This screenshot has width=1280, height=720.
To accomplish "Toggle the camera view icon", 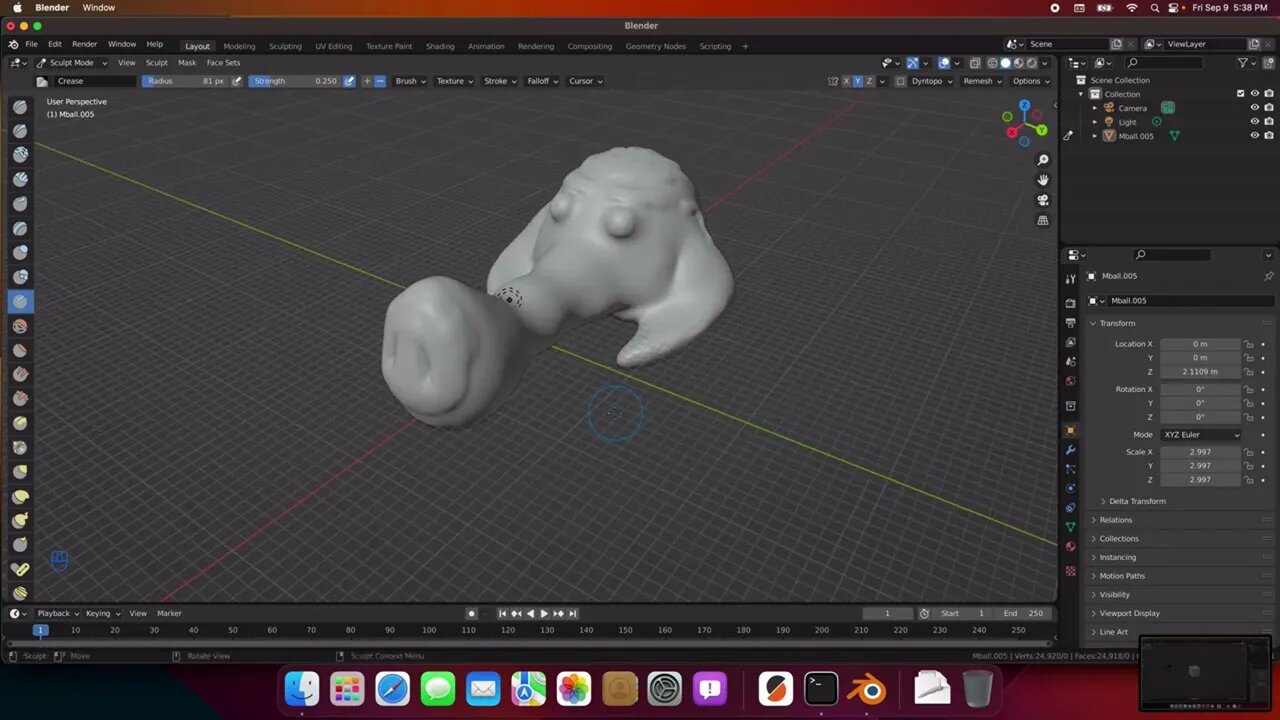I will coord(1043,200).
